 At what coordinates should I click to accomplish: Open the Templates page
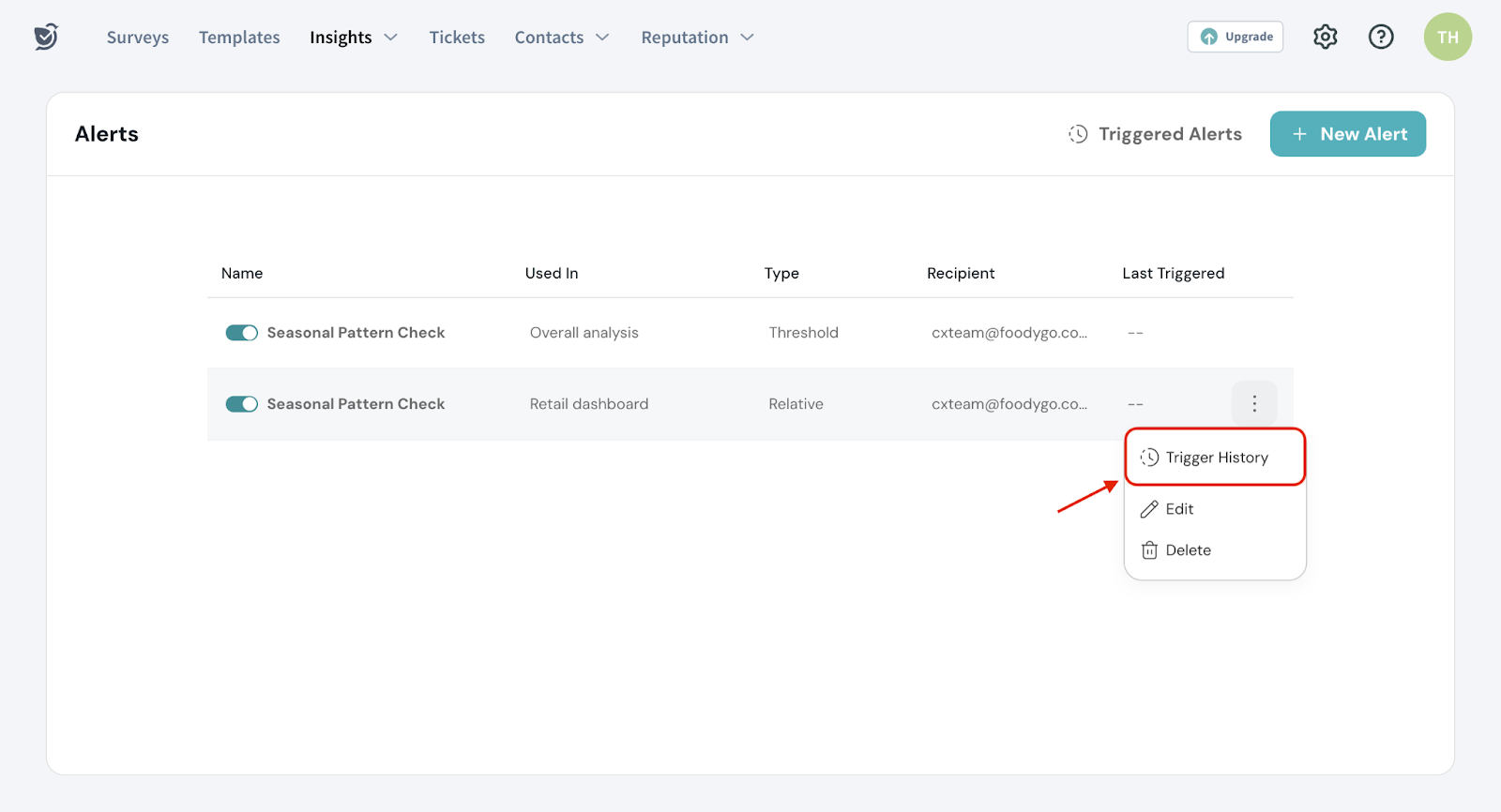tap(239, 38)
